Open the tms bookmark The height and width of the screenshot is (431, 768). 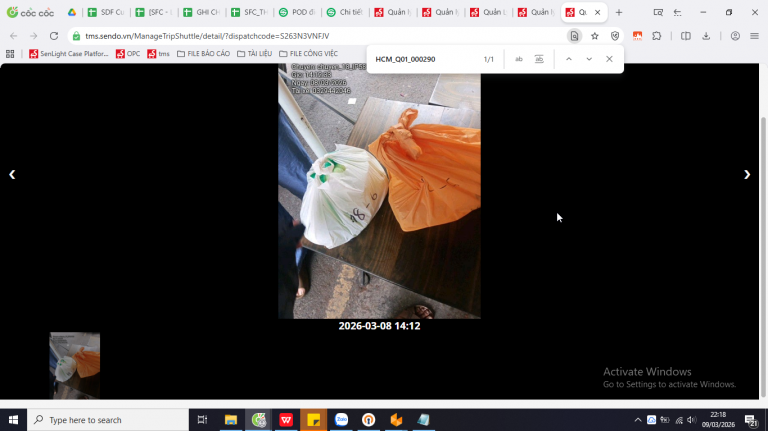pyautogui.click(x=158, y=54)
